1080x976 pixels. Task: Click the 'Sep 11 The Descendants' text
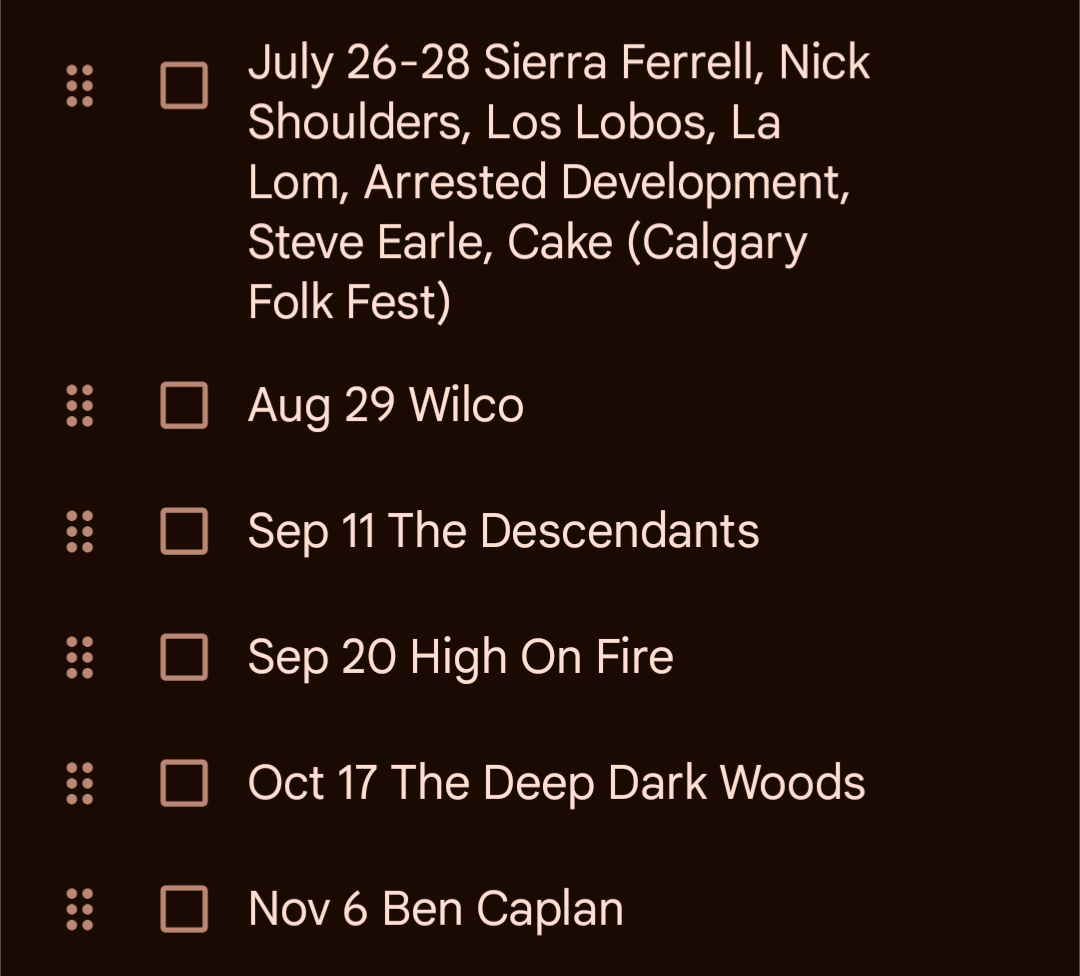tap(503, 531)
